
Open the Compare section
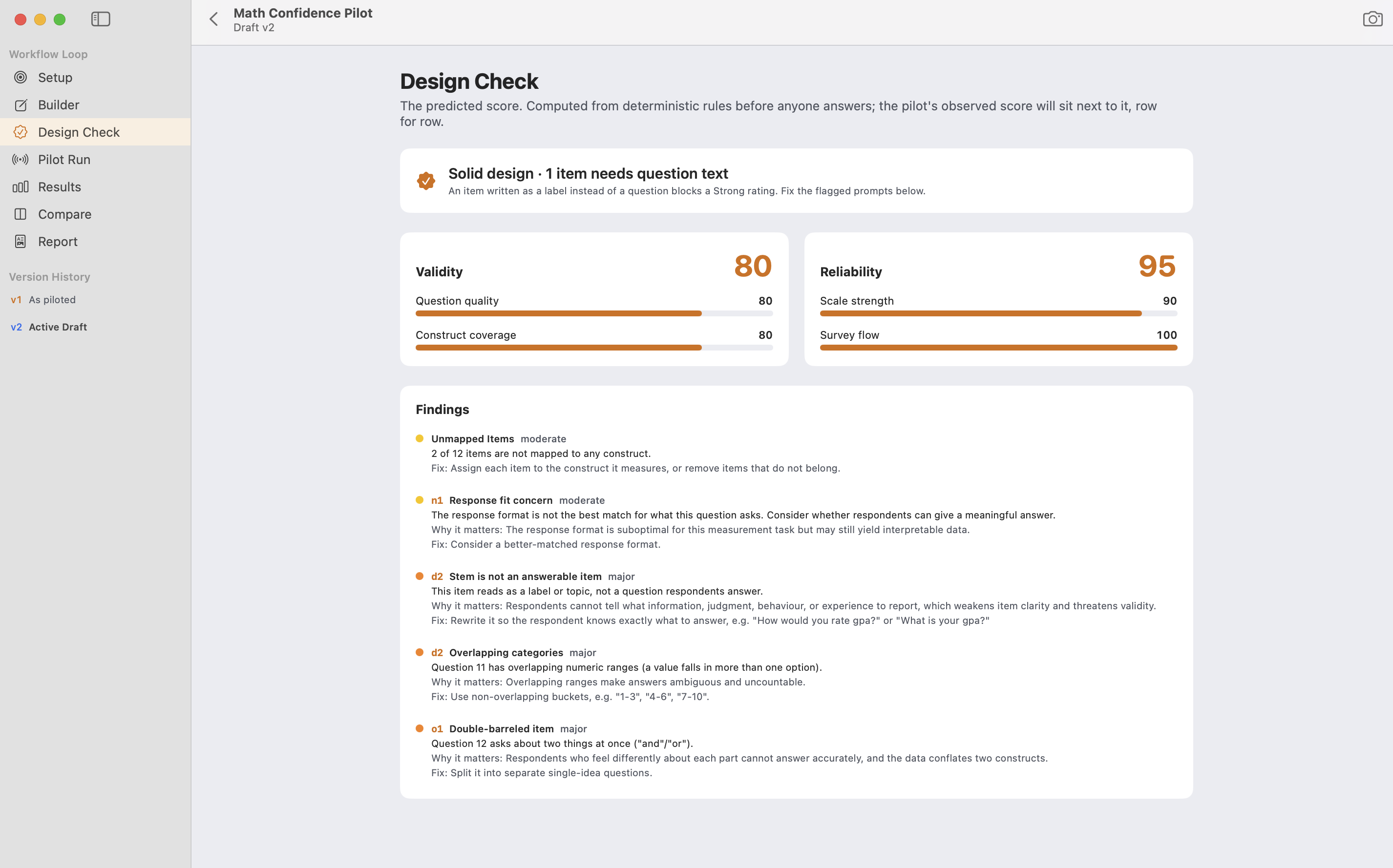(95, 214)
